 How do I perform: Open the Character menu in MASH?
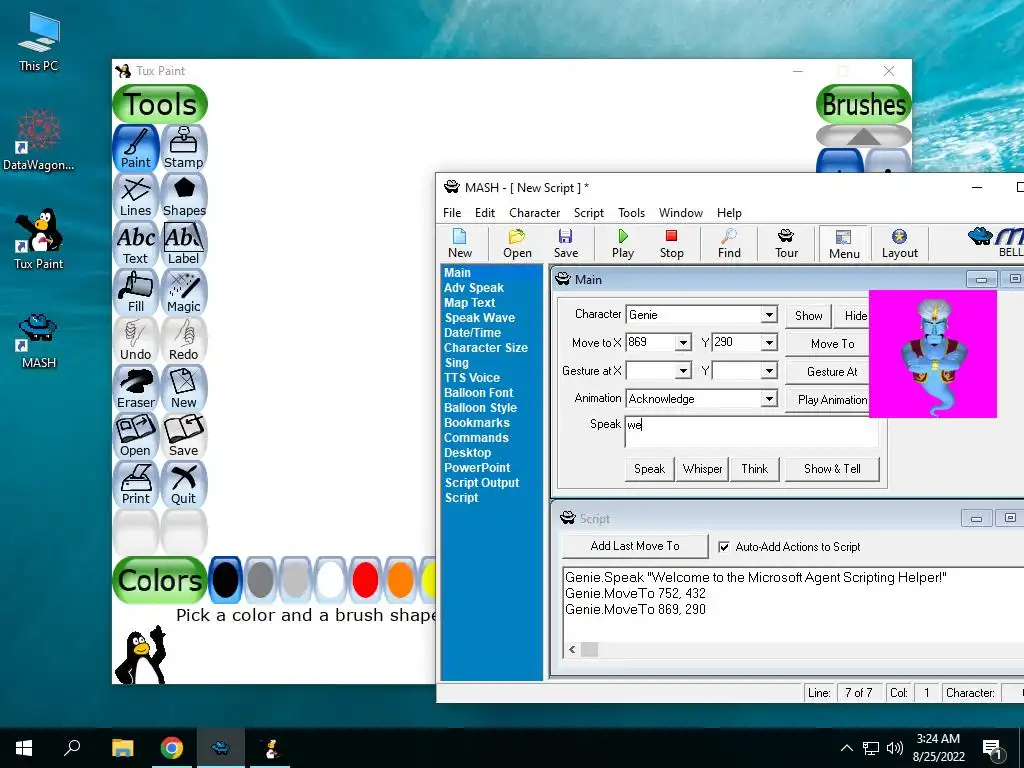tap(534, 213)
